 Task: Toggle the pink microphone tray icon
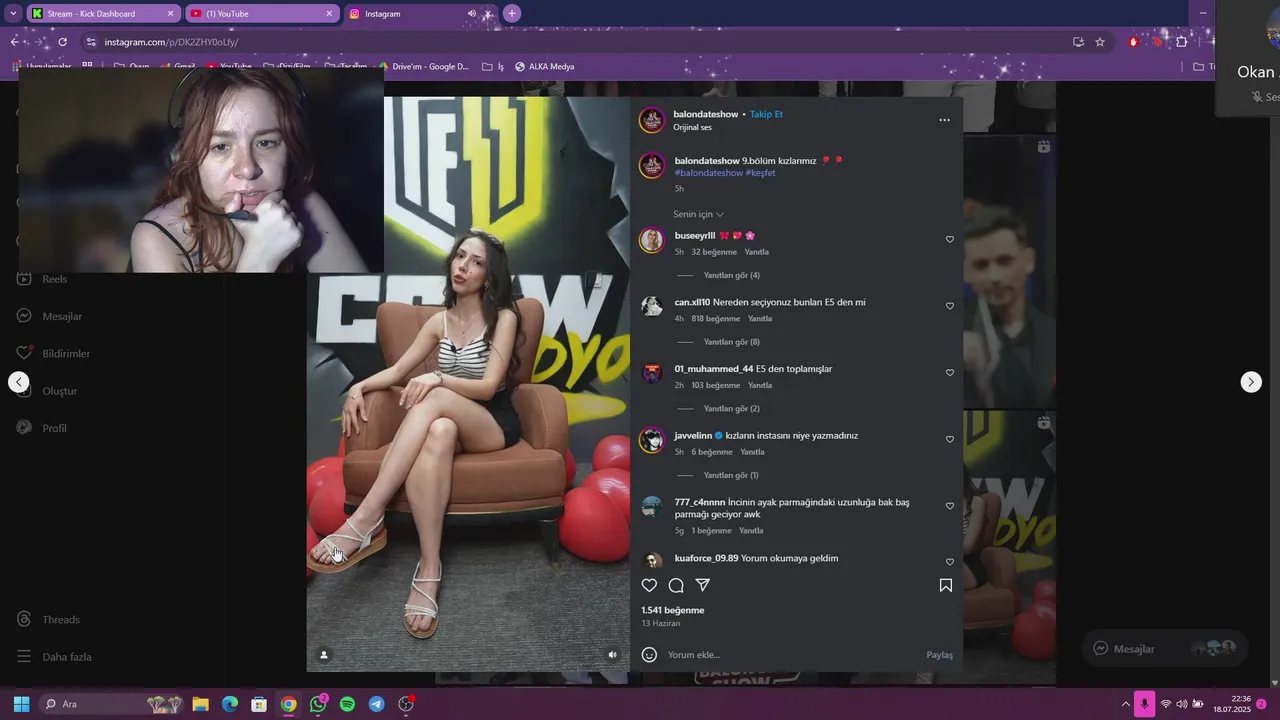(x=1144, y=704)
